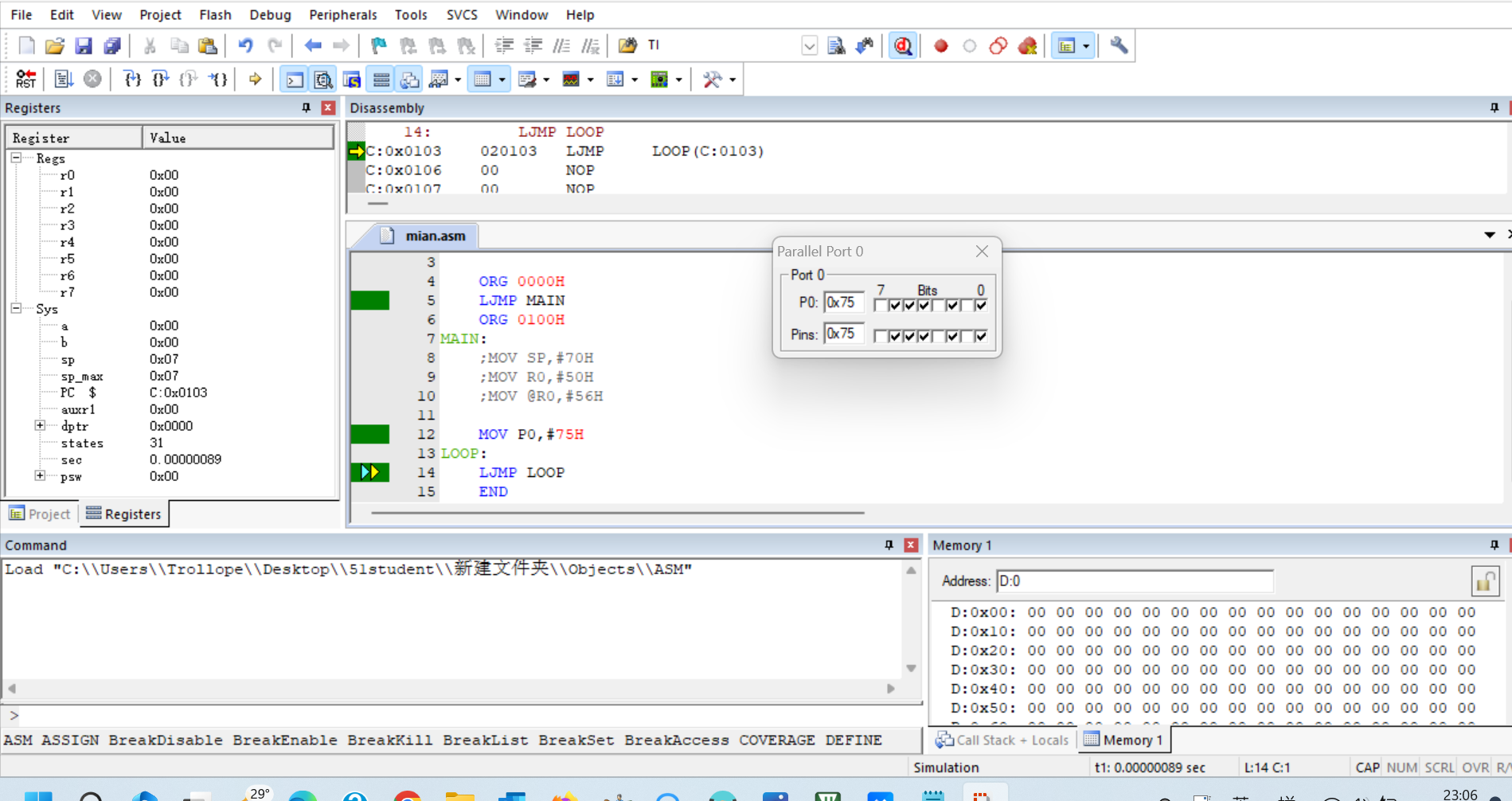Viewport: 1512px width, 801px height.
Task: Click the Insert Breakpoint red dot icon
Action: pyautogui.click(x=941, y=45)
